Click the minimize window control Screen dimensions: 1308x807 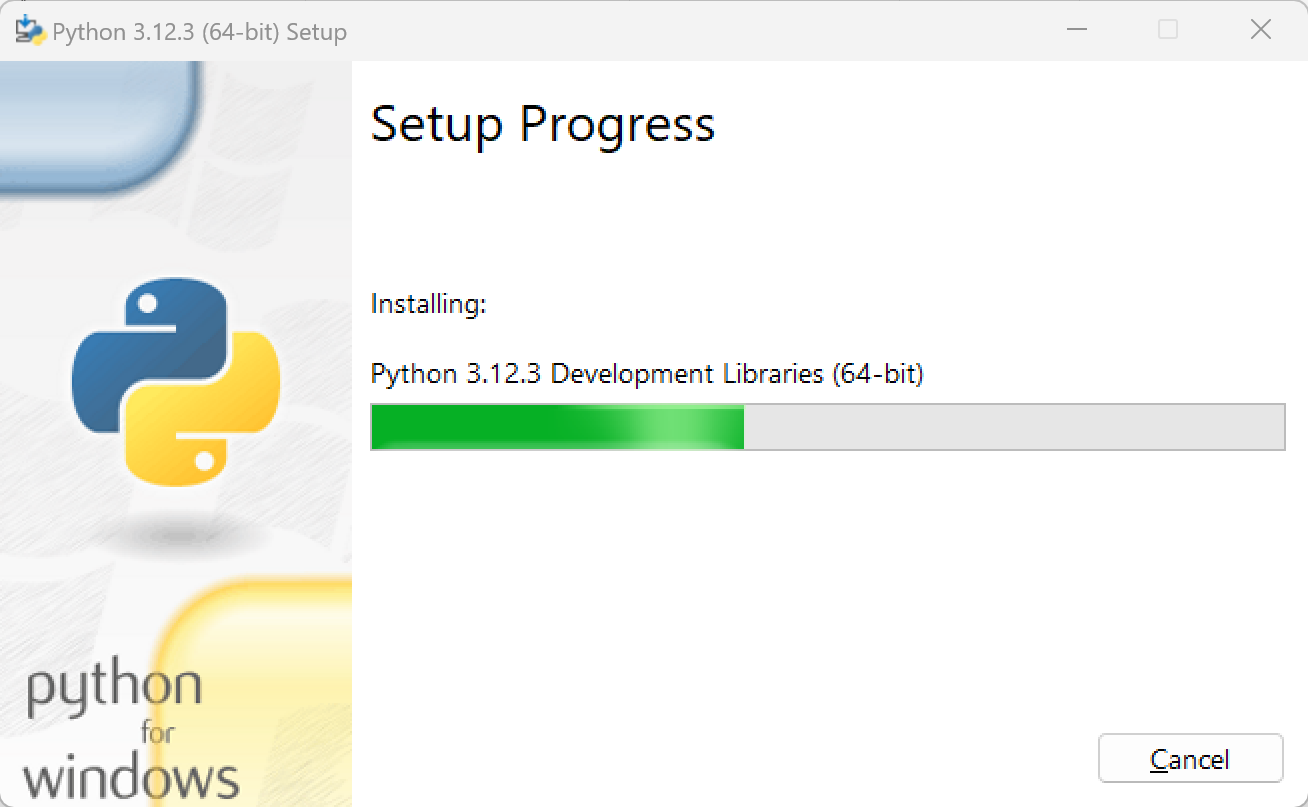[x=1076, y=30]
